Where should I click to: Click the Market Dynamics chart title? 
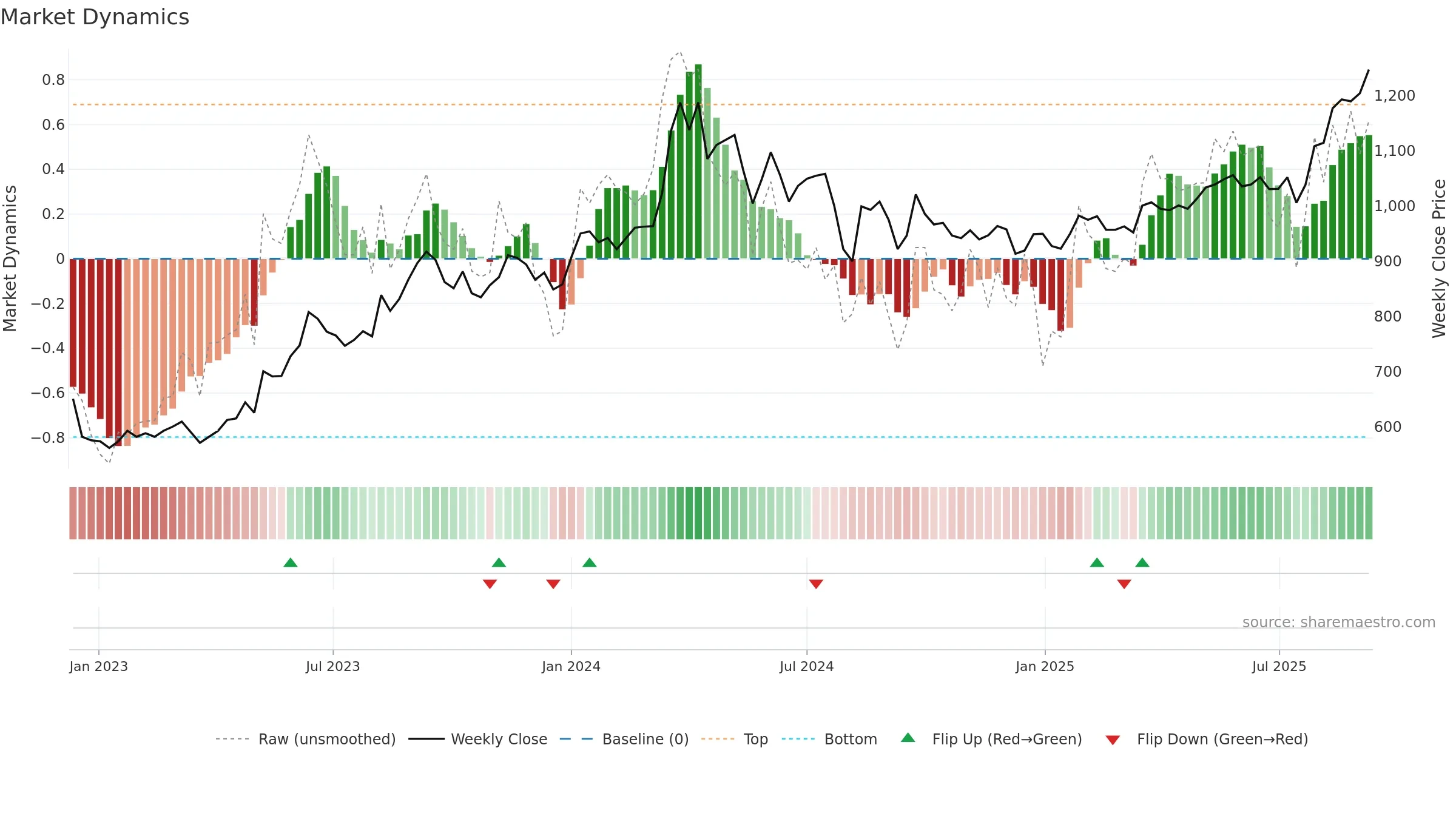click(x=95, y=17)
